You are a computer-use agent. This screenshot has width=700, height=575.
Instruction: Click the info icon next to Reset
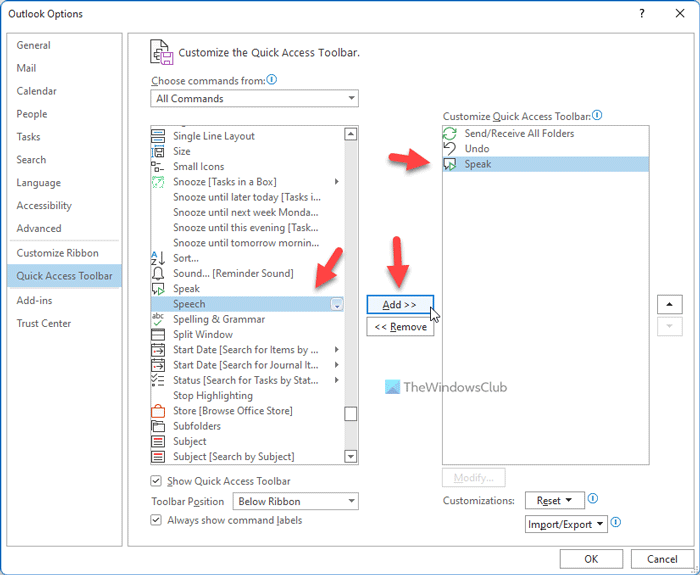tap(593, 498)
